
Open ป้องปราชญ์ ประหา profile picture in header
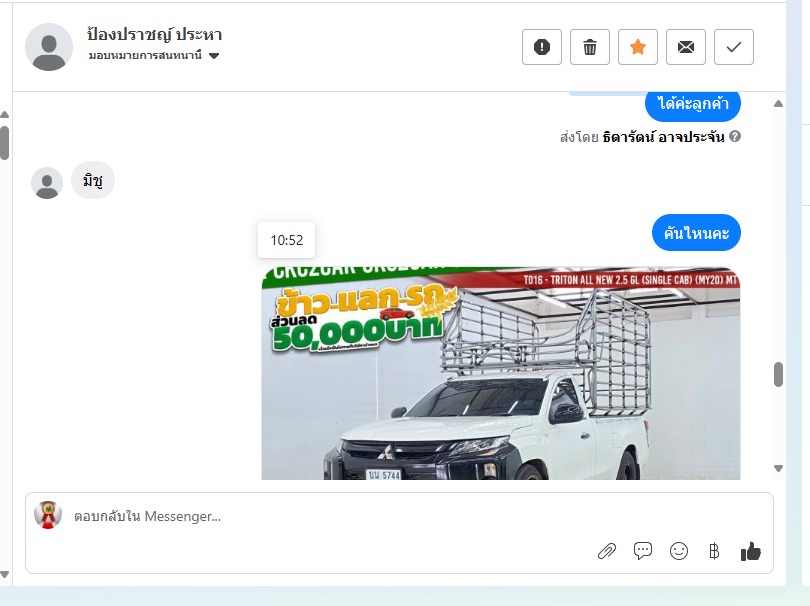coord(49,47)
